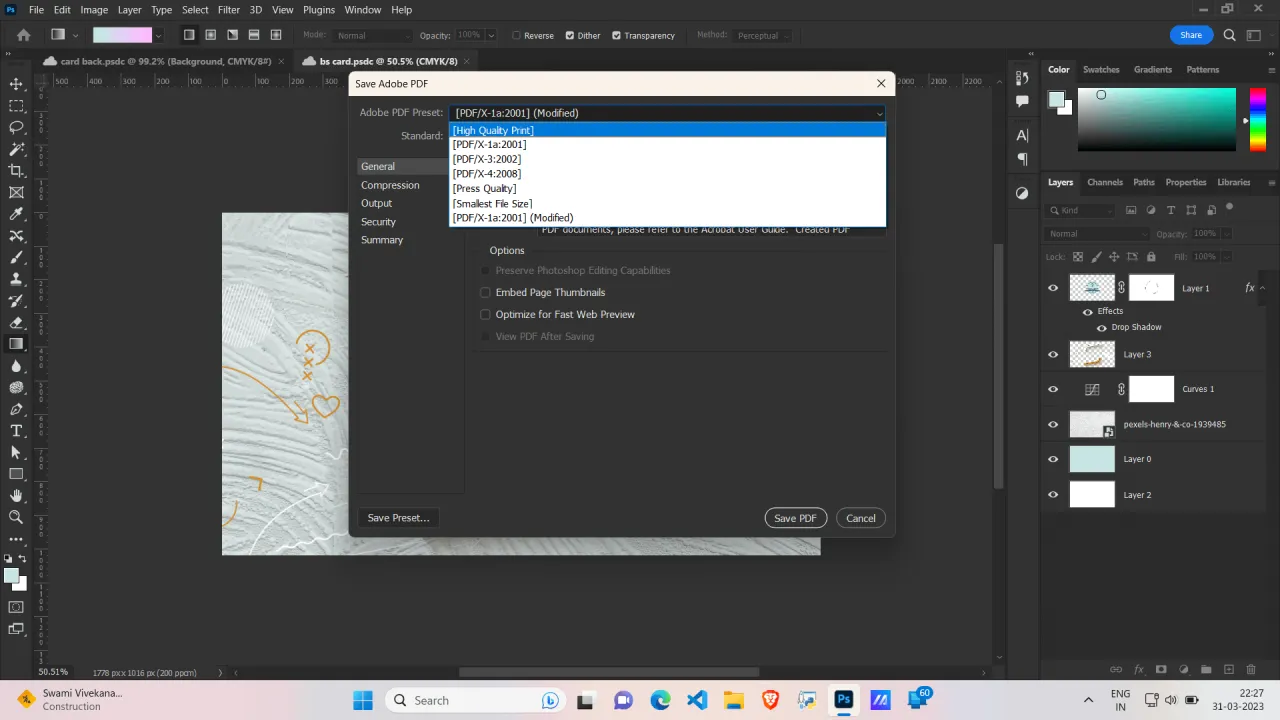Screen dimensions: 1280x720
Task: Click the Save Preset button
Action: 398,518
